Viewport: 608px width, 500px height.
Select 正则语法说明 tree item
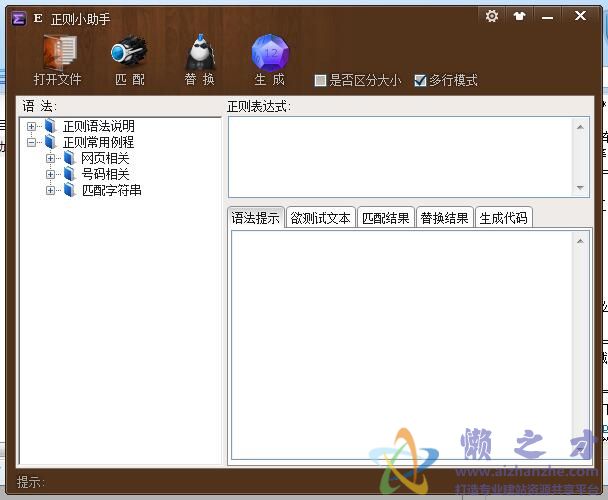[x=98, y=126]
